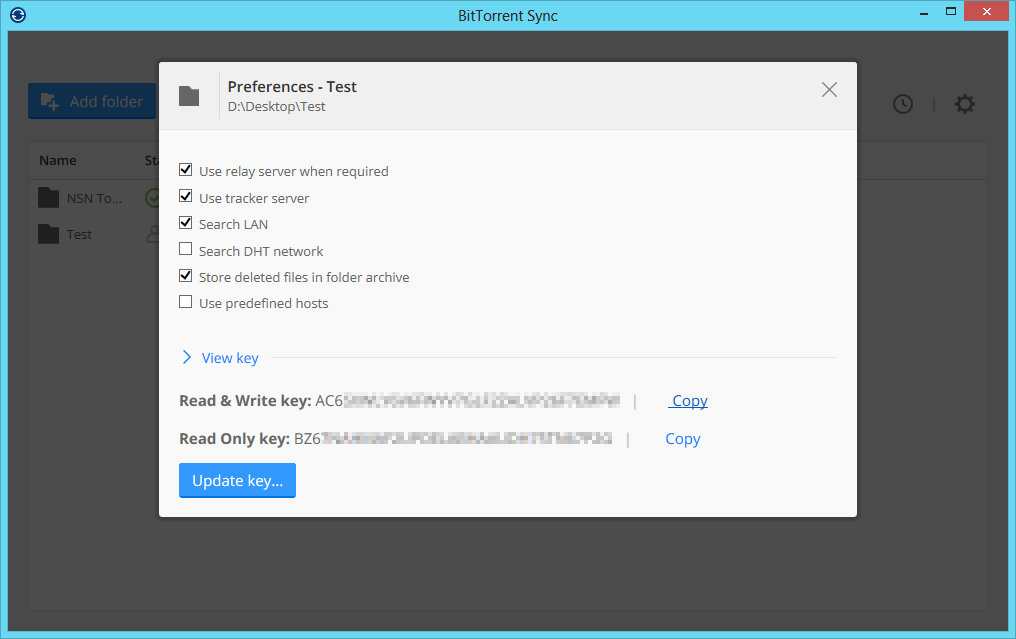This screenshot has width=1016, height=639.
Task: Disable Use relay server when required
Action: [185, 170]
